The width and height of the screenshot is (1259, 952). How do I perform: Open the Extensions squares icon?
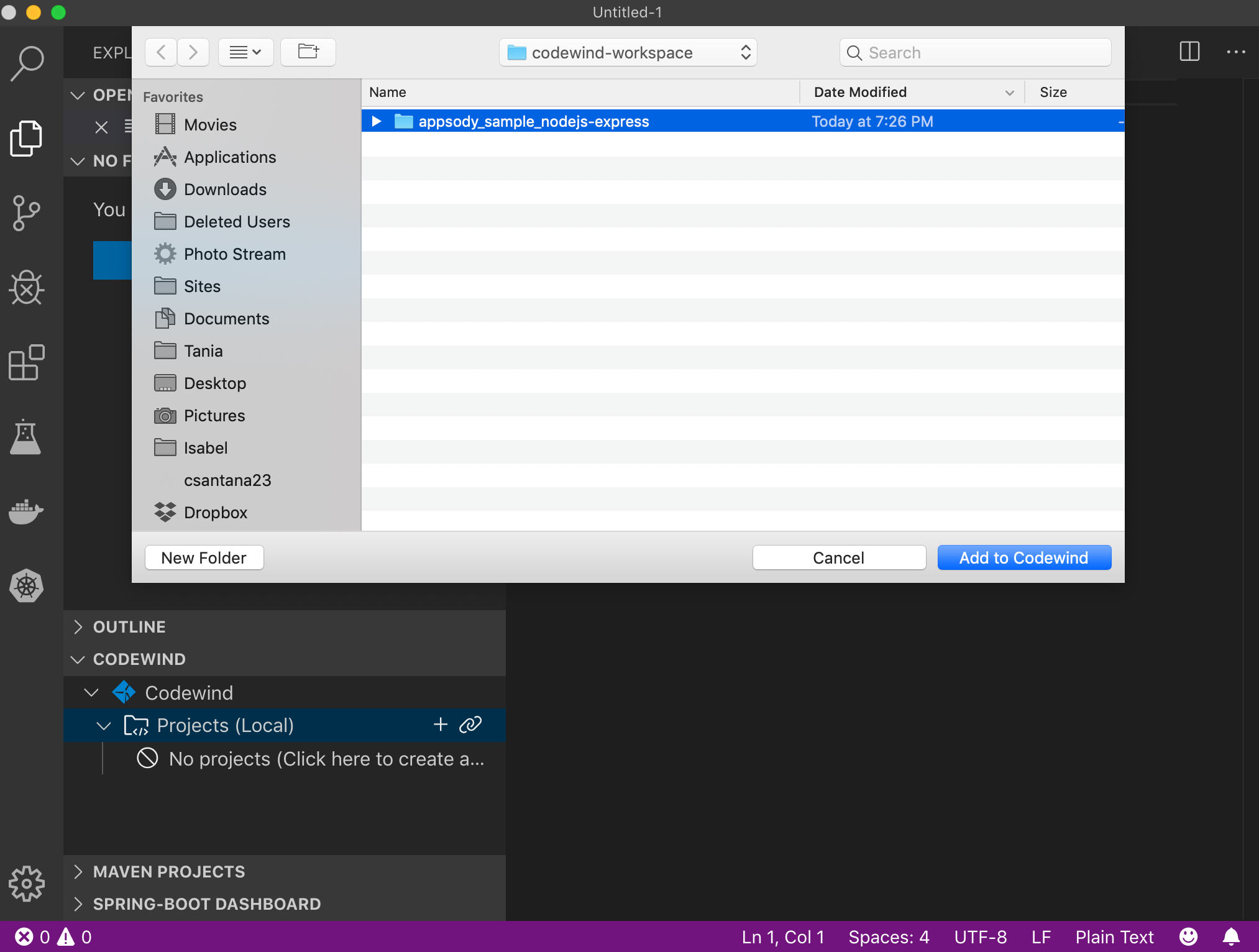pyautogui.click(x=27, y=362)
